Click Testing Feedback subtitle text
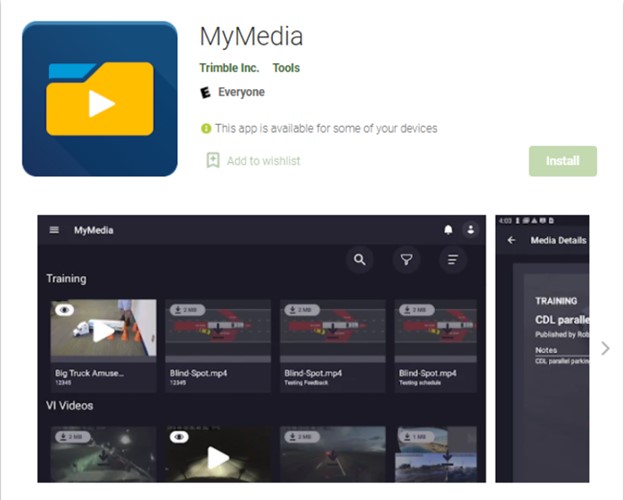624x500 pixels. click(306, 383)
